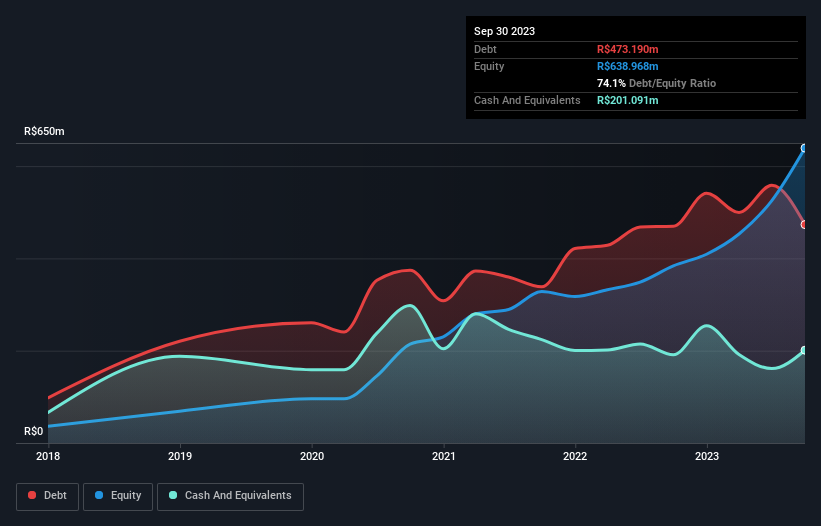Select the 2023 x-axis label
This screenshot has height=526, width=821.
707,456
